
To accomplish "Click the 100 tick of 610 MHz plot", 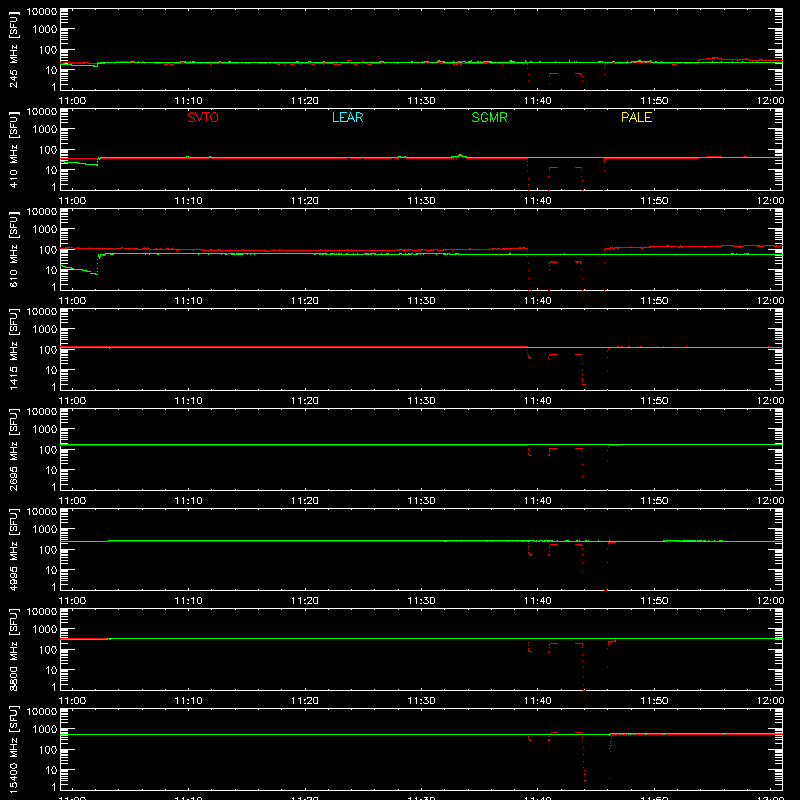I will [48, 250].
